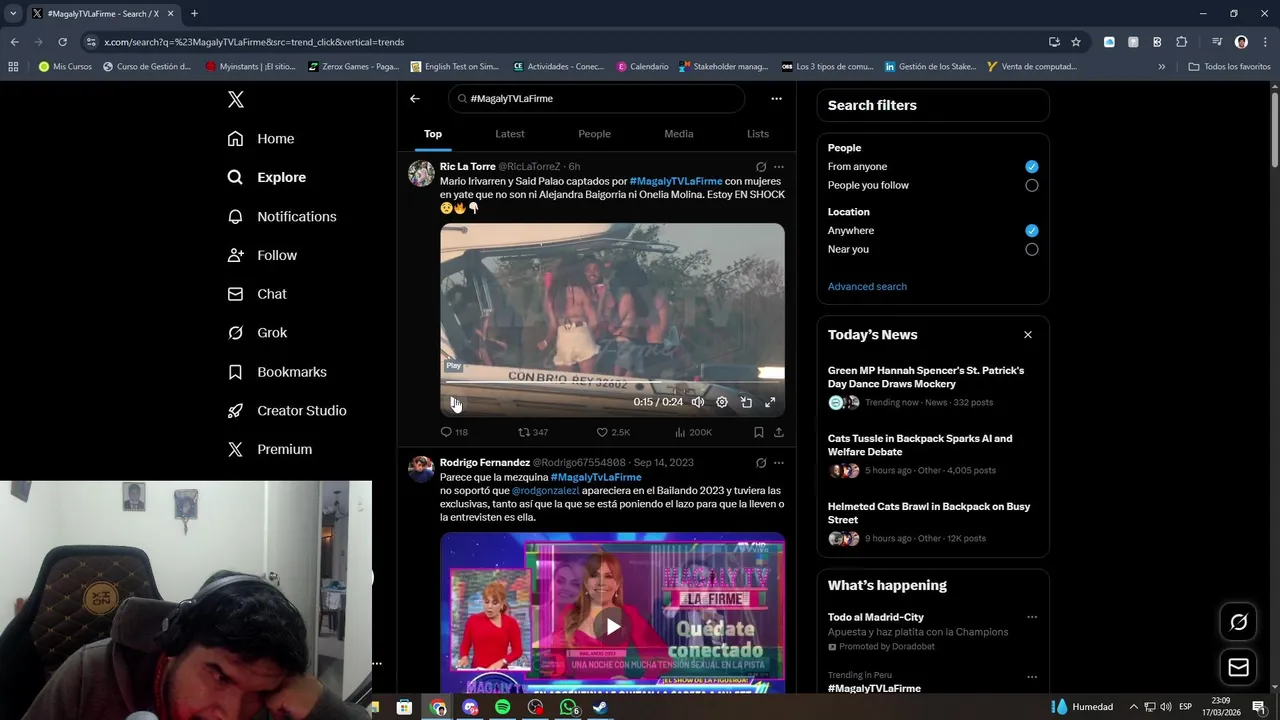This screenshot has width=1280, height=720.
Task: Open more menu on Rodrigo Fernandez post
Action: (x=779, y=463)
